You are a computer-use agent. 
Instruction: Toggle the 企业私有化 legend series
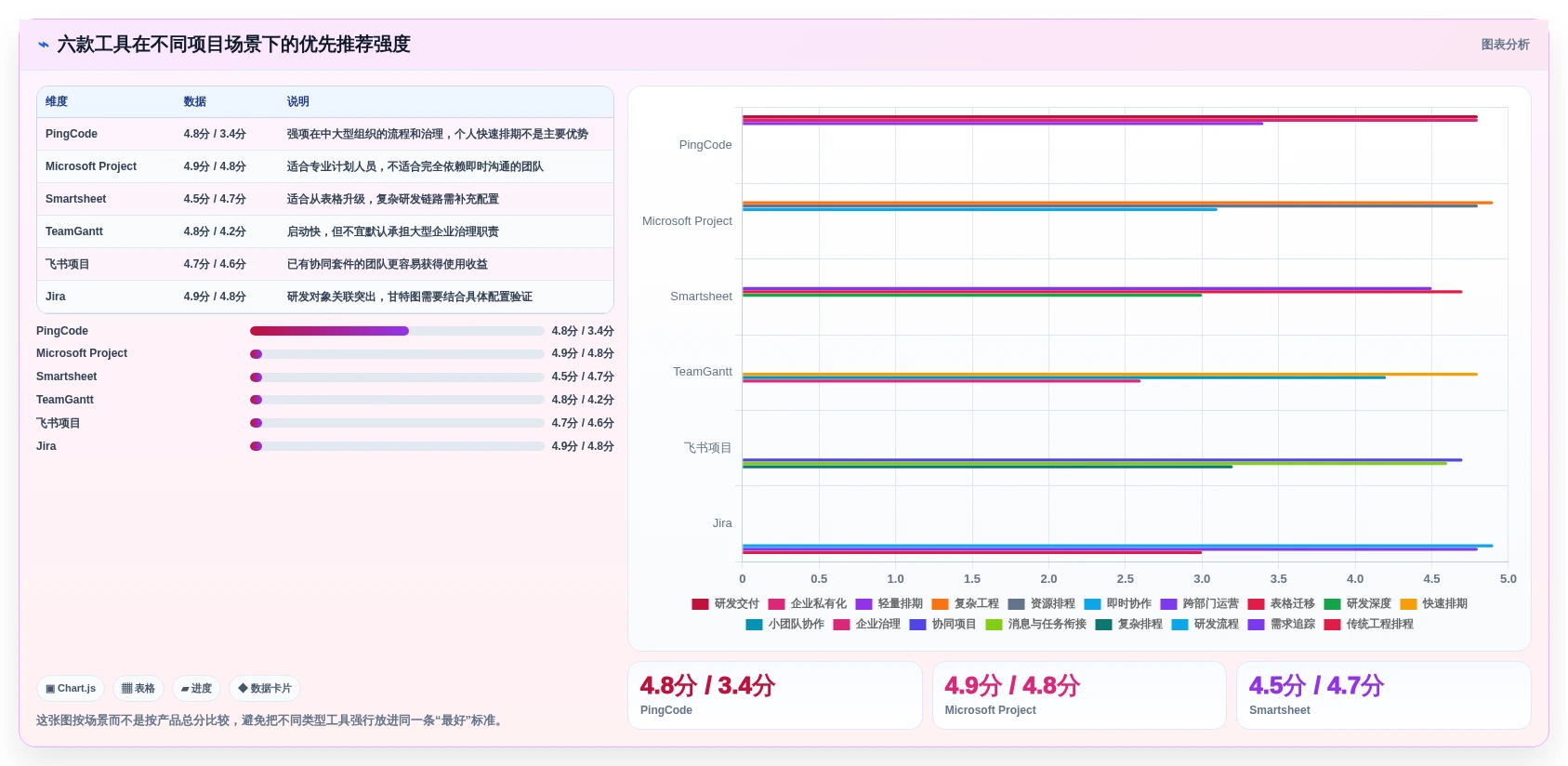tap(807, 604)
